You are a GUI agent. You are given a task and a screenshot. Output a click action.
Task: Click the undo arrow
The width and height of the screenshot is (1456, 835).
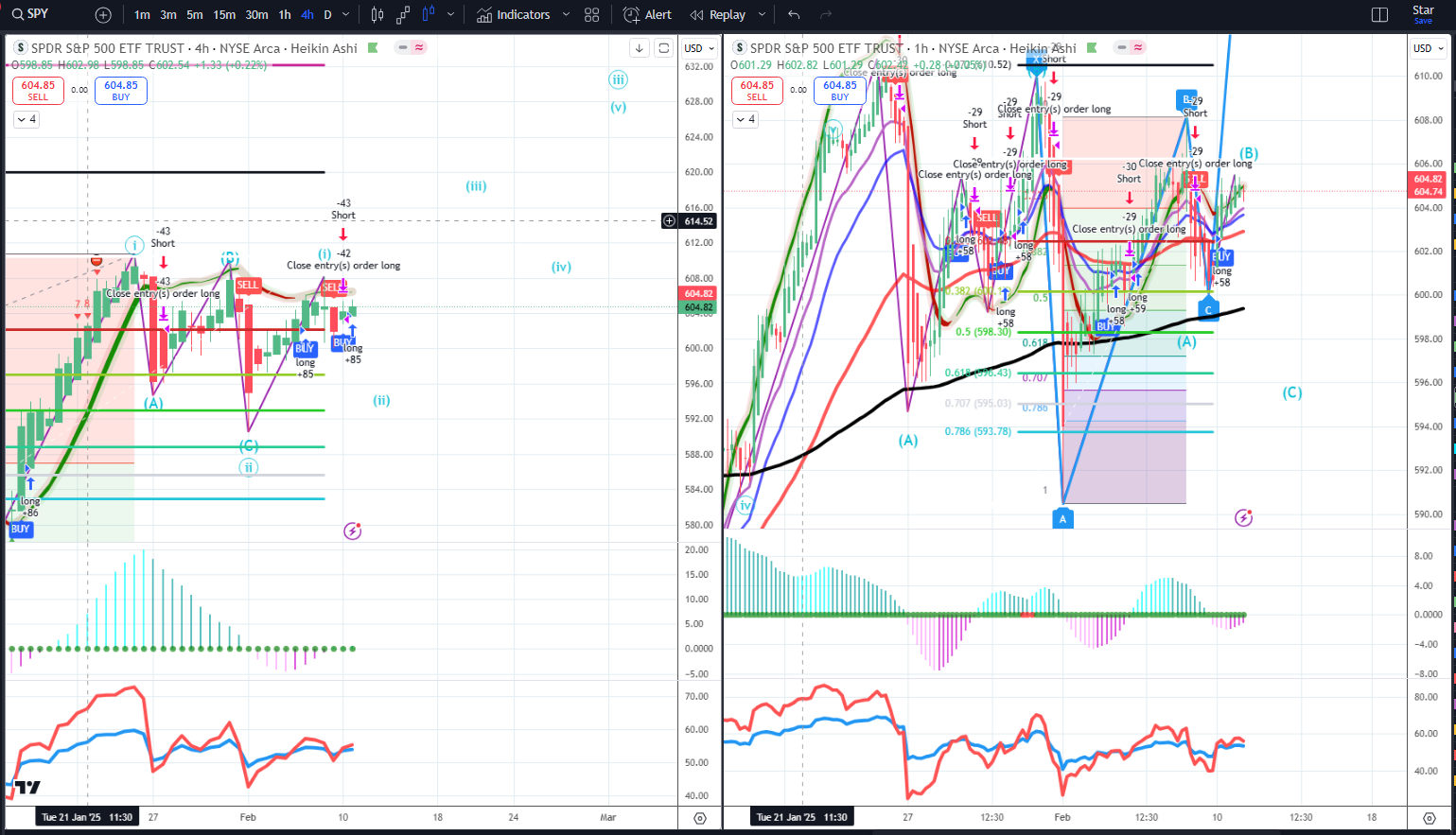coord(794,15)
